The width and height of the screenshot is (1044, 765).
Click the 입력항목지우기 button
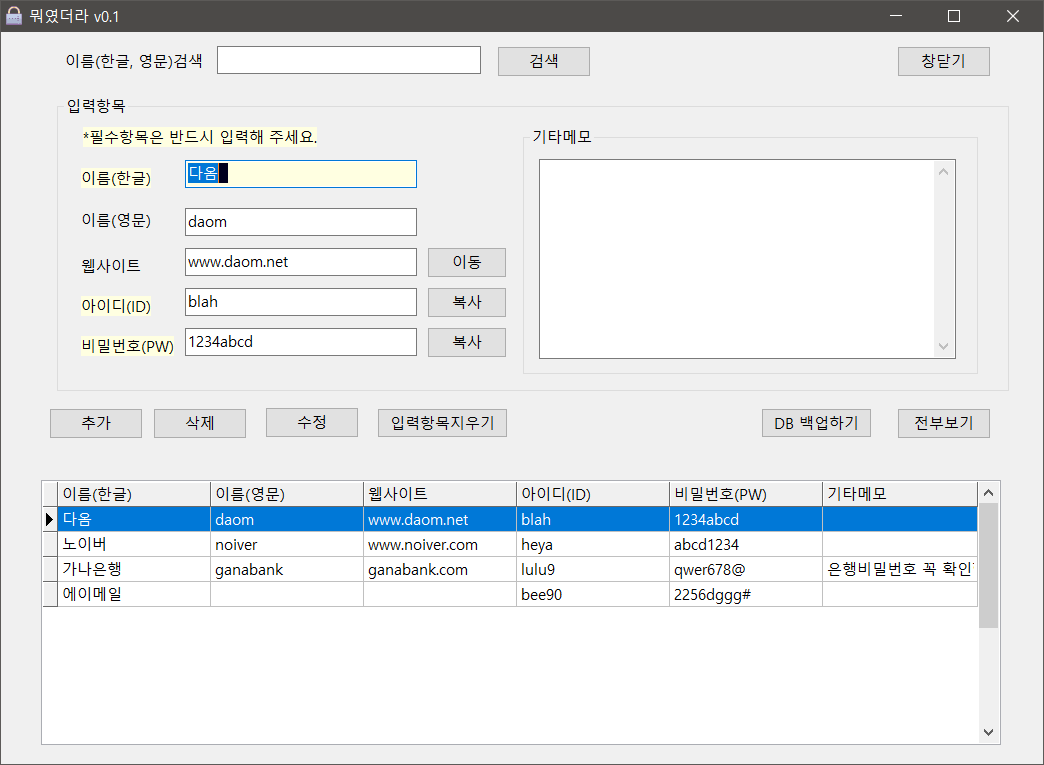(442, 423)
